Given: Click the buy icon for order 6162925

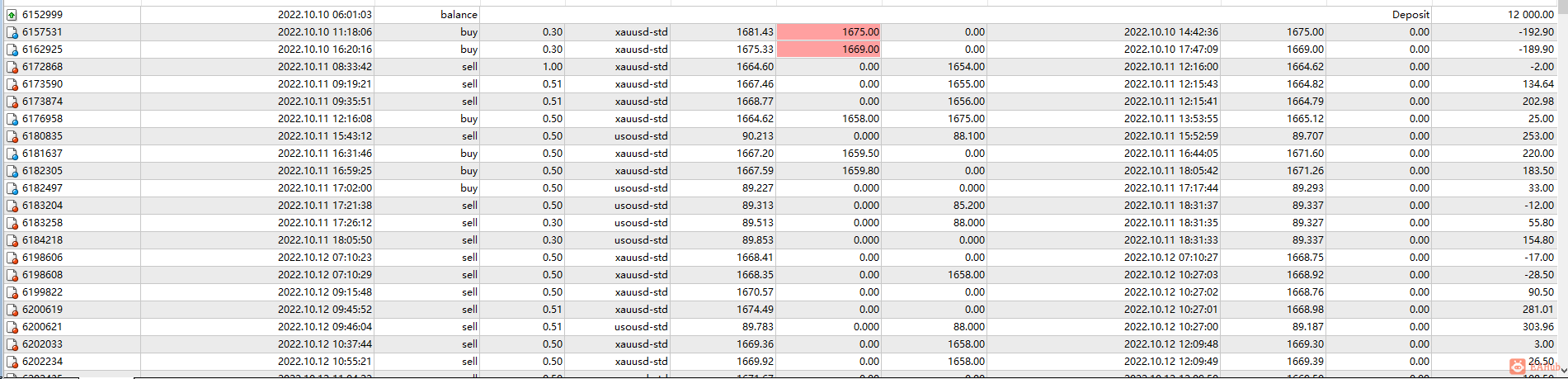Looking at the screenshot, I should pyautogui.click(x=12, y=50).
